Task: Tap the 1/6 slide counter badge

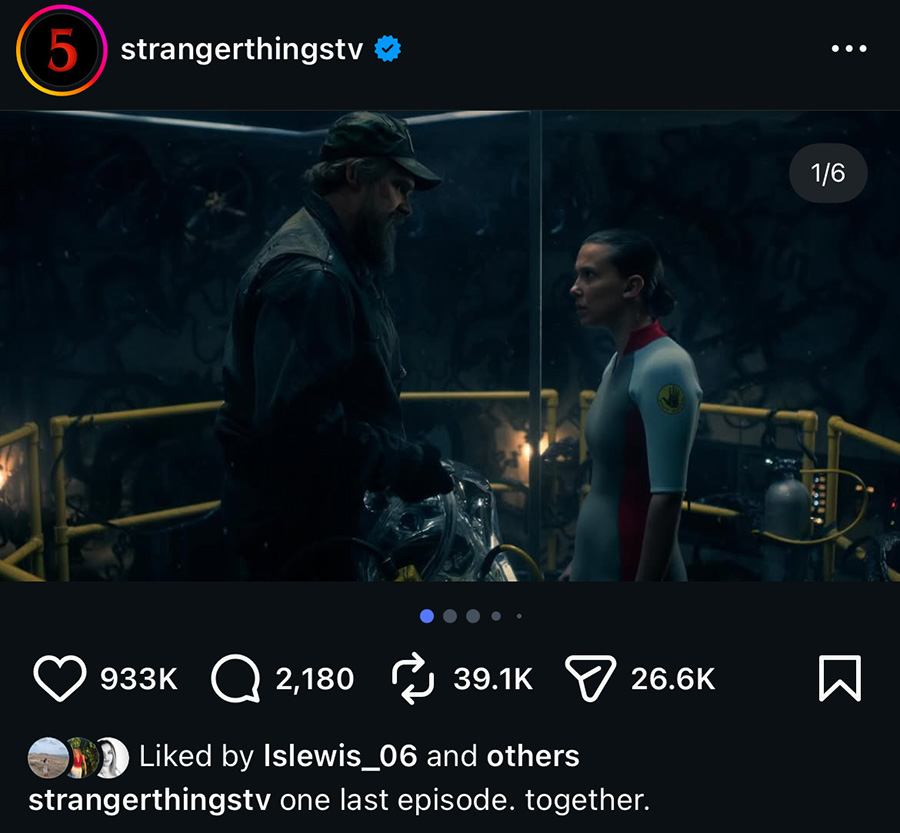Action: point(828,174)
